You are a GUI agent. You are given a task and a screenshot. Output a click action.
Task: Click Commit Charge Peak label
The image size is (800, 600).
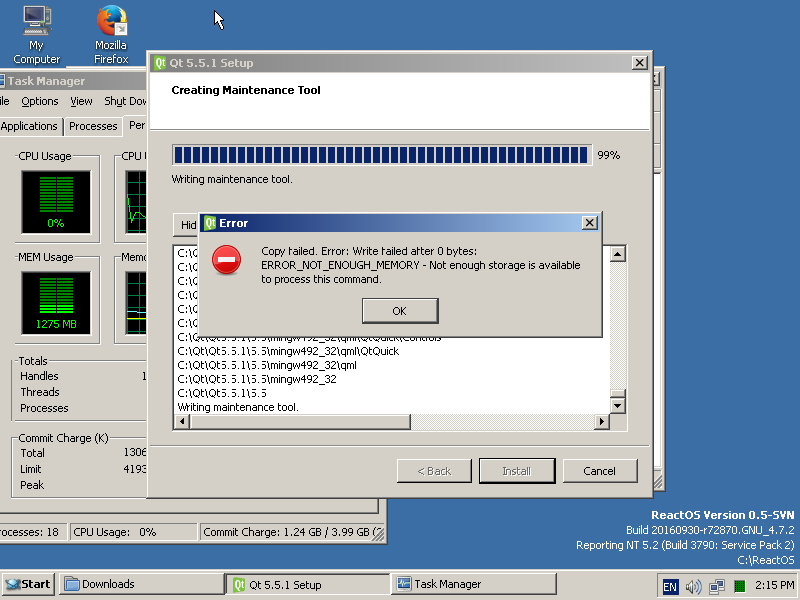point(32,485)
